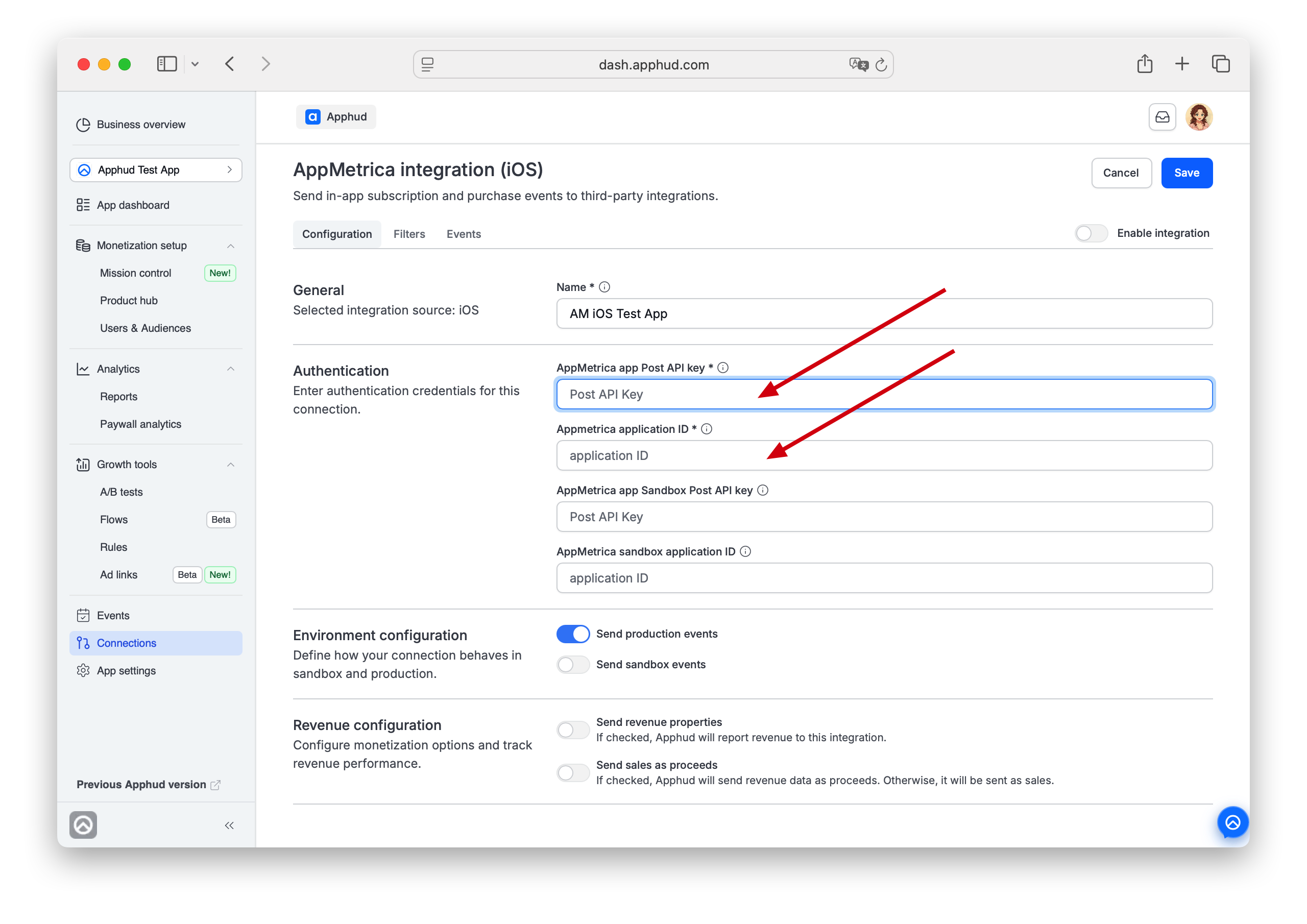Switch to the Configuration tab
Image resolution: width=1307 pixels, height=924 pixels.
tap(337, 234)
